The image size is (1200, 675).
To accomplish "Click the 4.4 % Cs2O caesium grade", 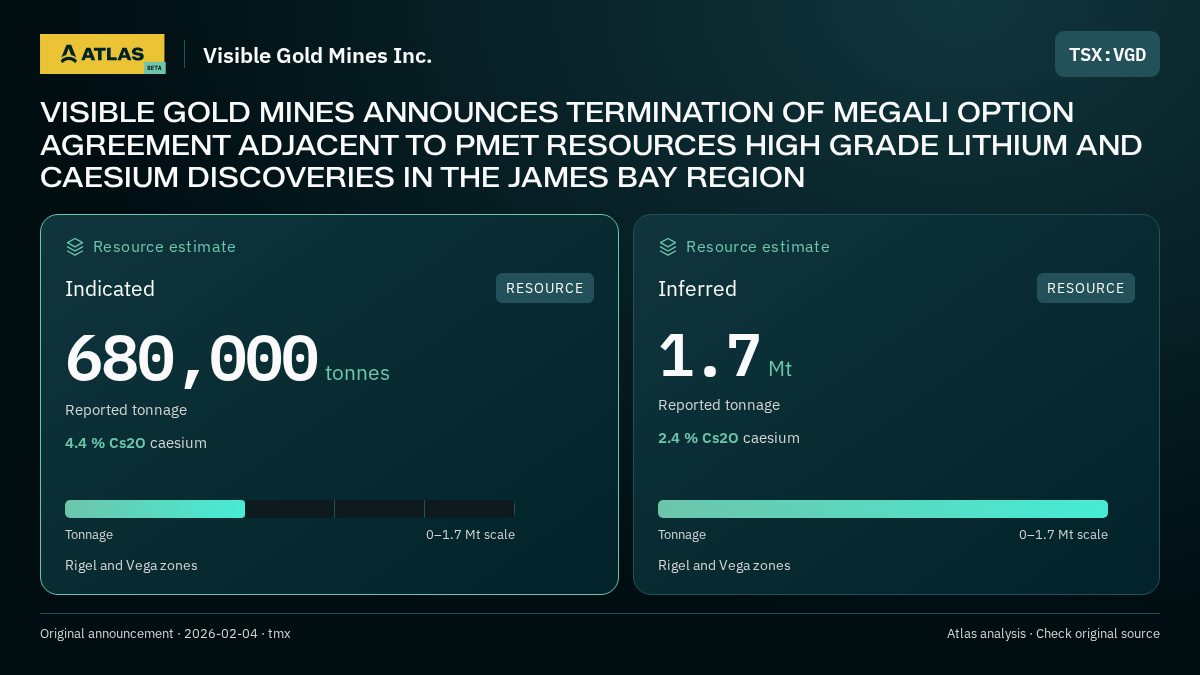I will (136, 443).
